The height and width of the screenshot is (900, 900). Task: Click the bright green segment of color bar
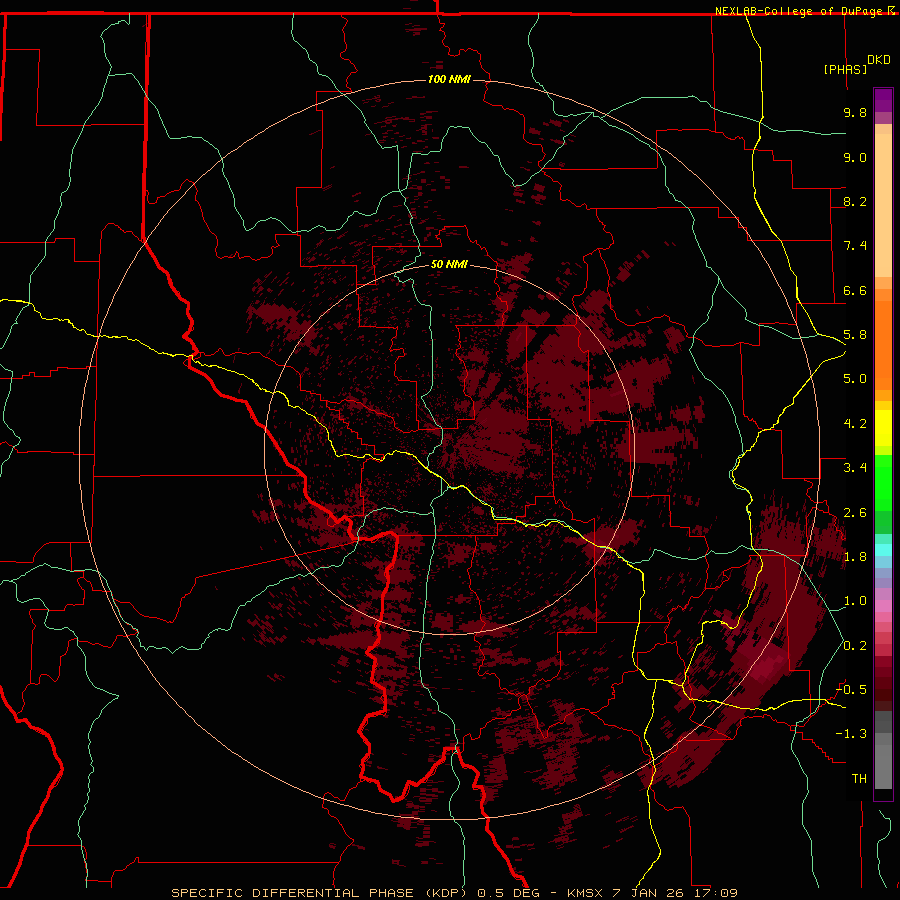pos(883,482)
